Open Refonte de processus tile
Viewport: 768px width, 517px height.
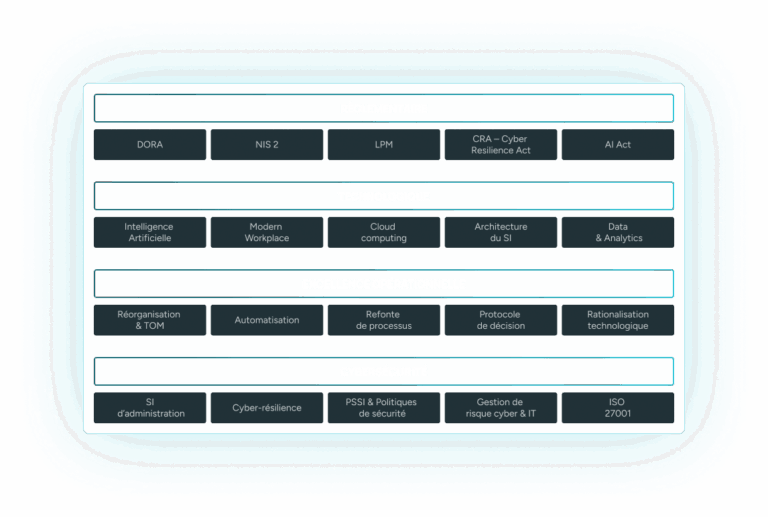click(384, 320)
